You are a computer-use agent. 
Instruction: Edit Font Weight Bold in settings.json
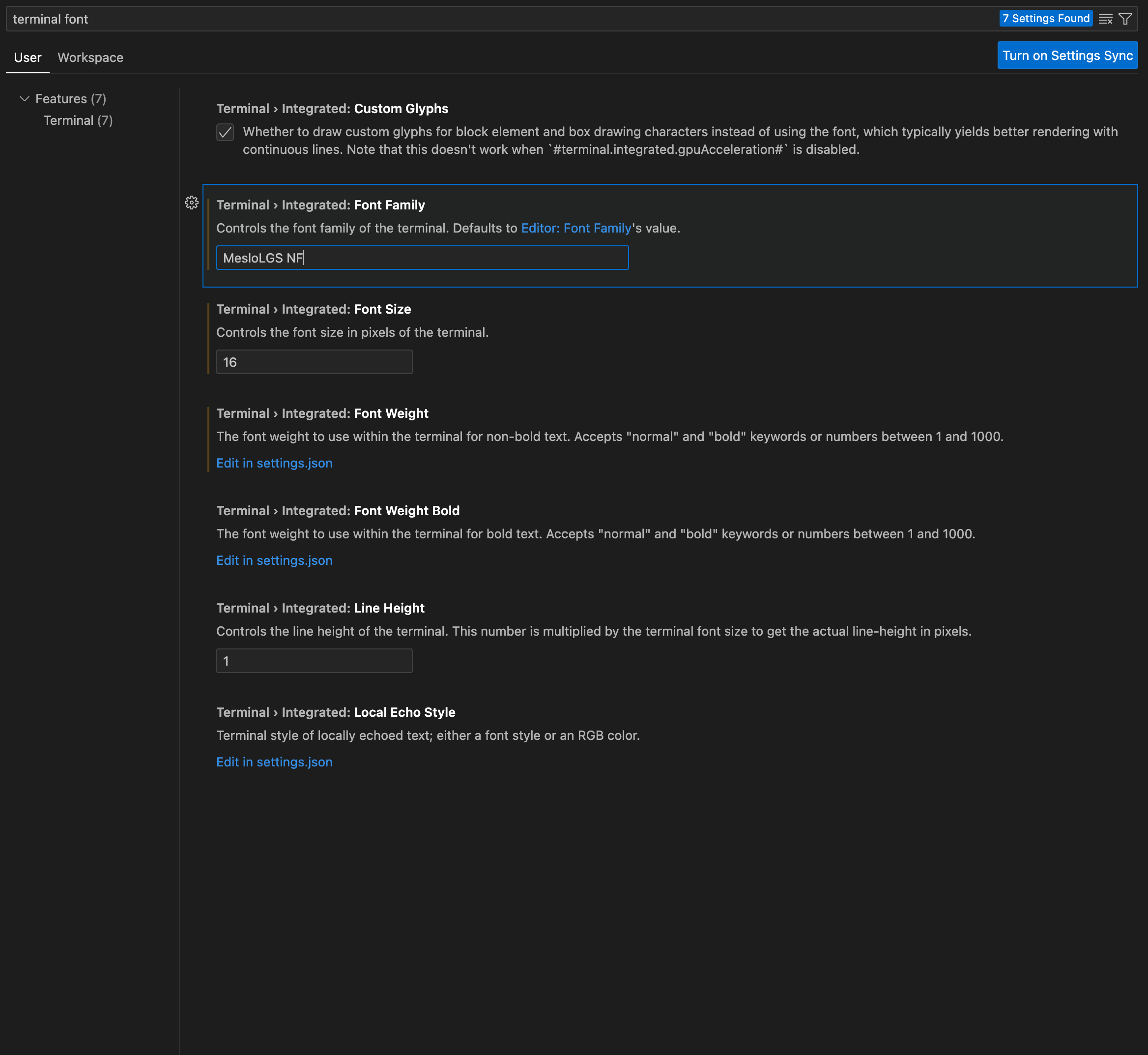coord(274,560)
